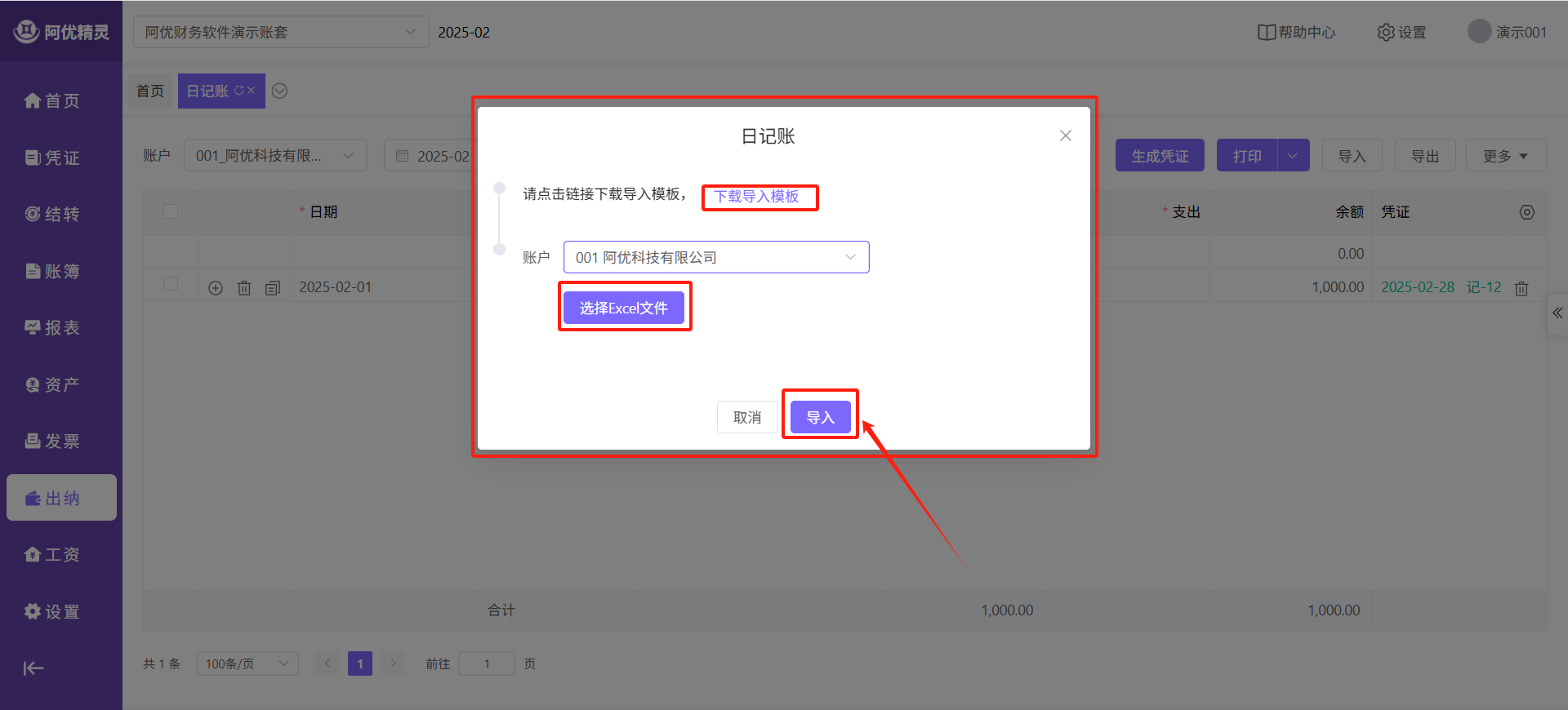Click the copy row icon
1568x710 pixels.
click(273, 288)
